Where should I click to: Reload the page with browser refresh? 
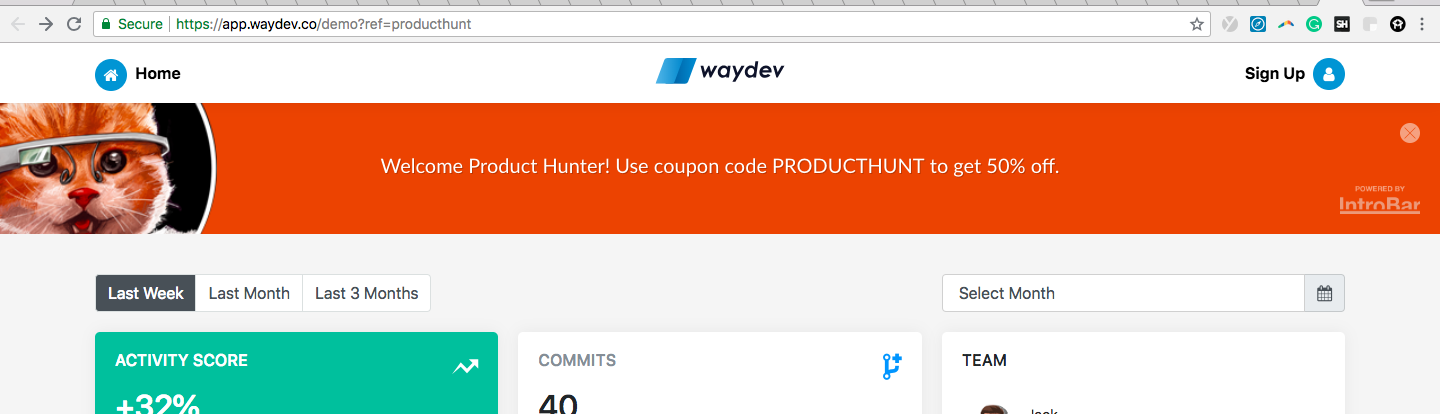[x=74, y=24]
